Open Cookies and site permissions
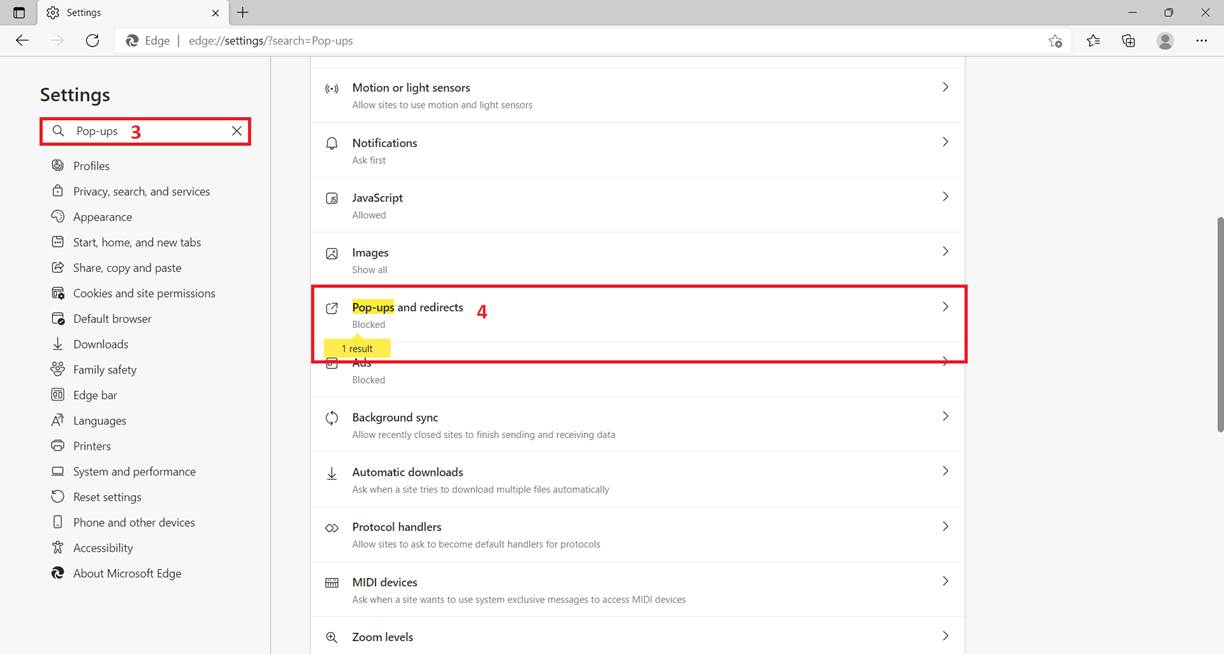This screenshot has width=1224, height=654. [144, 293]
